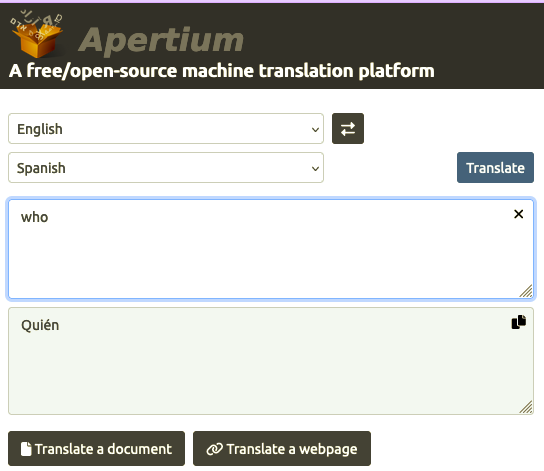Grab the output text area resize handle

(x=526, y=407)
